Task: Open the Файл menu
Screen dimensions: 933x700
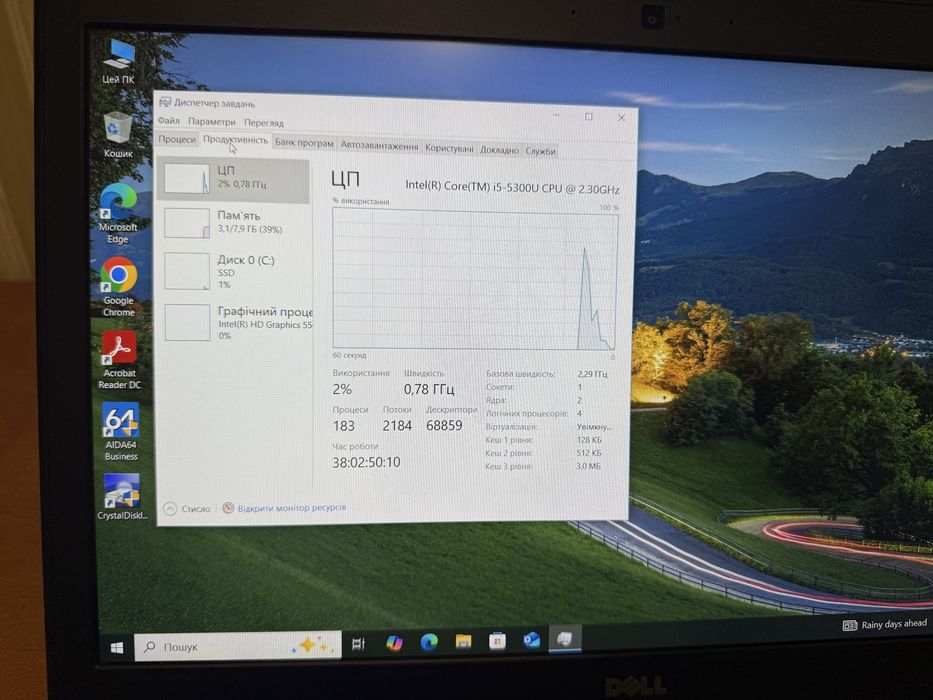Action: point(169,121)
